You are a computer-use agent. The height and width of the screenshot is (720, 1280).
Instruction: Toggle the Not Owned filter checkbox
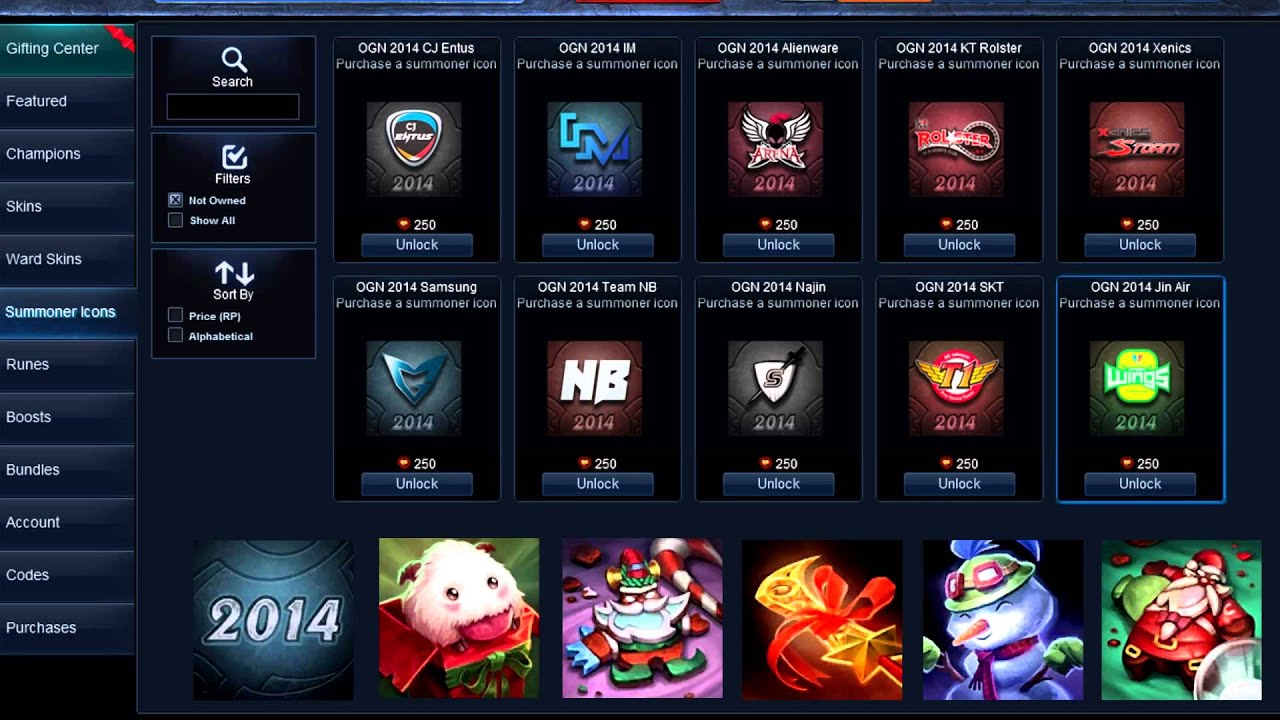coord(176,200)
